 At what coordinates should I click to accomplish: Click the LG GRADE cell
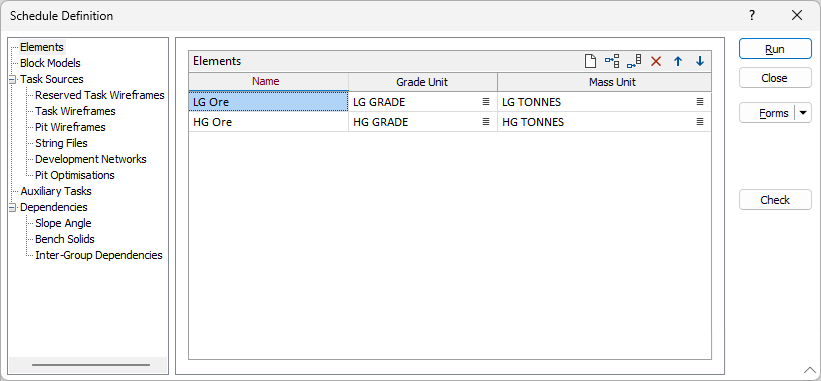point(423,102)
